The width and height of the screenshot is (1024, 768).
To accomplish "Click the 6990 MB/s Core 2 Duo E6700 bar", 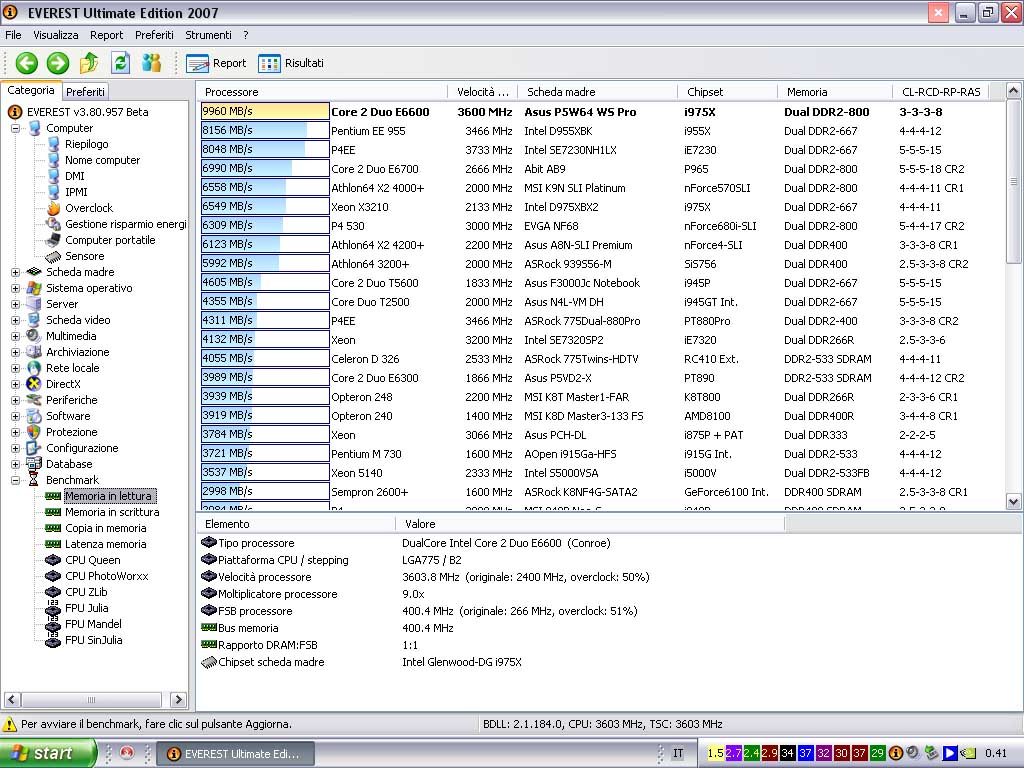I will [x=265, y=168].
